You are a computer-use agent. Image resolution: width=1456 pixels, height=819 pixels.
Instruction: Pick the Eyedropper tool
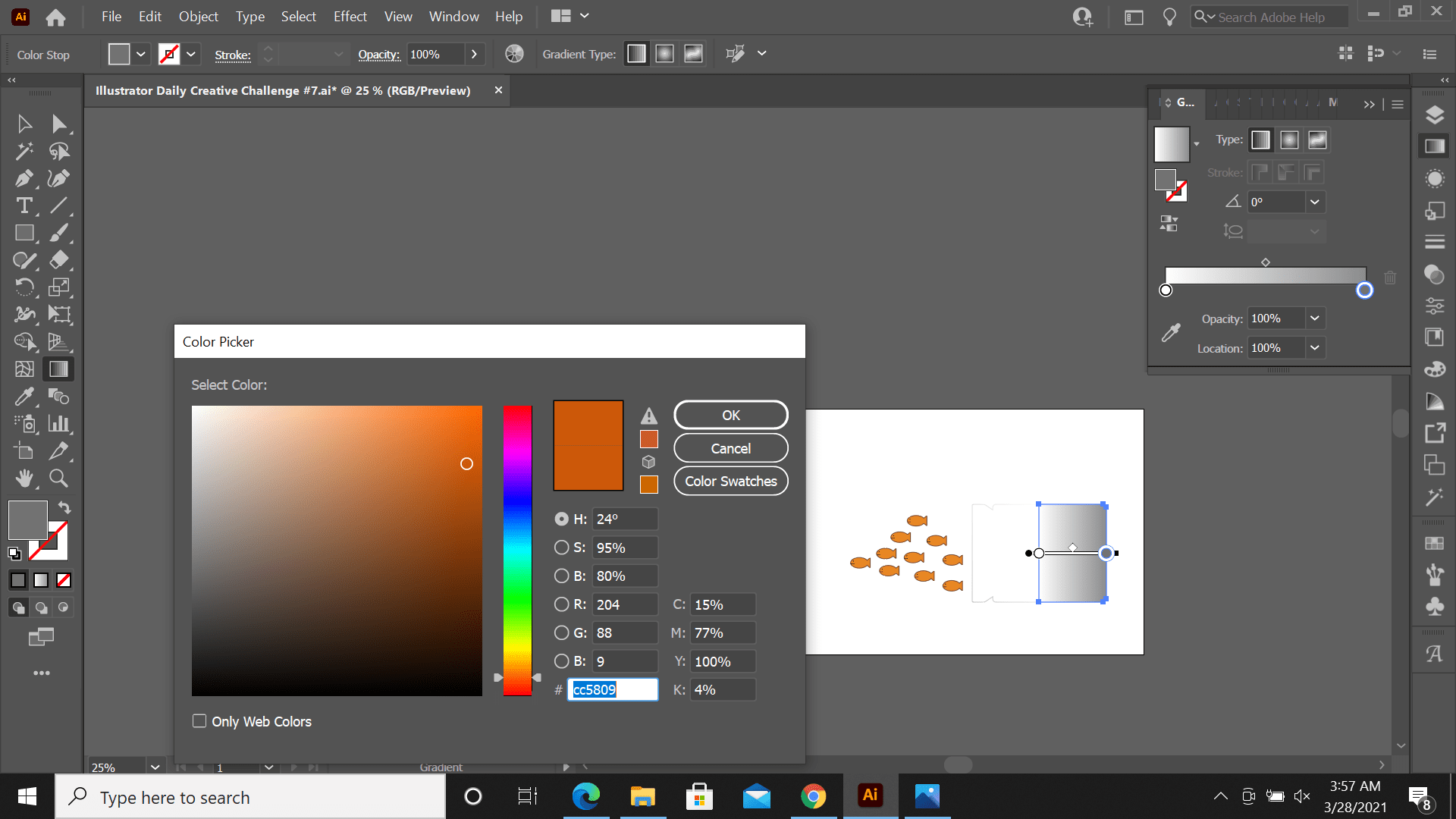tap(24, 397)
